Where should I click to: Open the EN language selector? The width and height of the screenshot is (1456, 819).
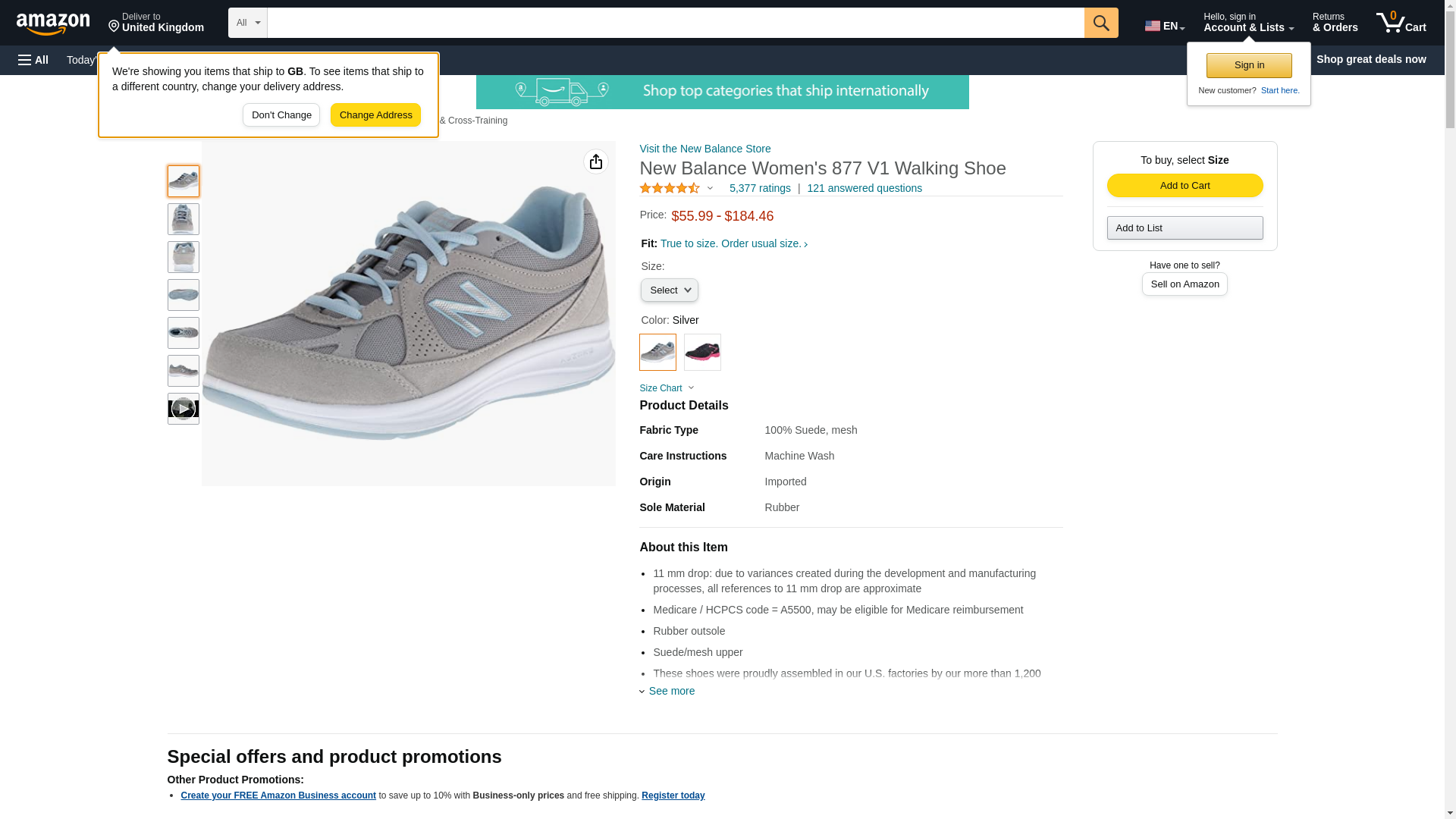click(x=1164, y=26)
